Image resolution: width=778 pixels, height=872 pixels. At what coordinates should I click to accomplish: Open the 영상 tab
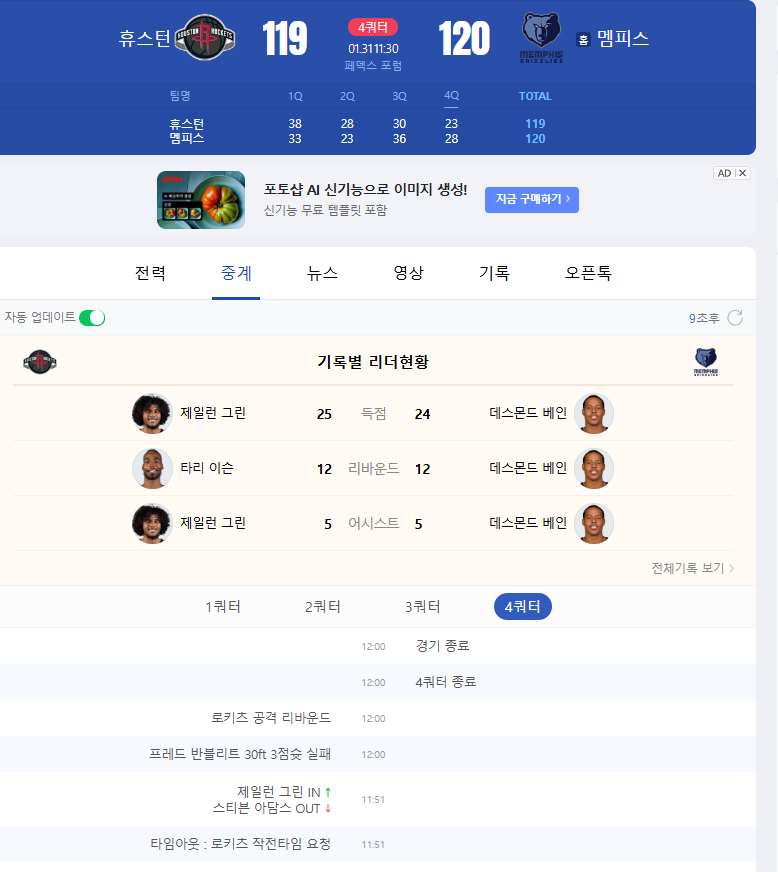(x=409, y=273)
